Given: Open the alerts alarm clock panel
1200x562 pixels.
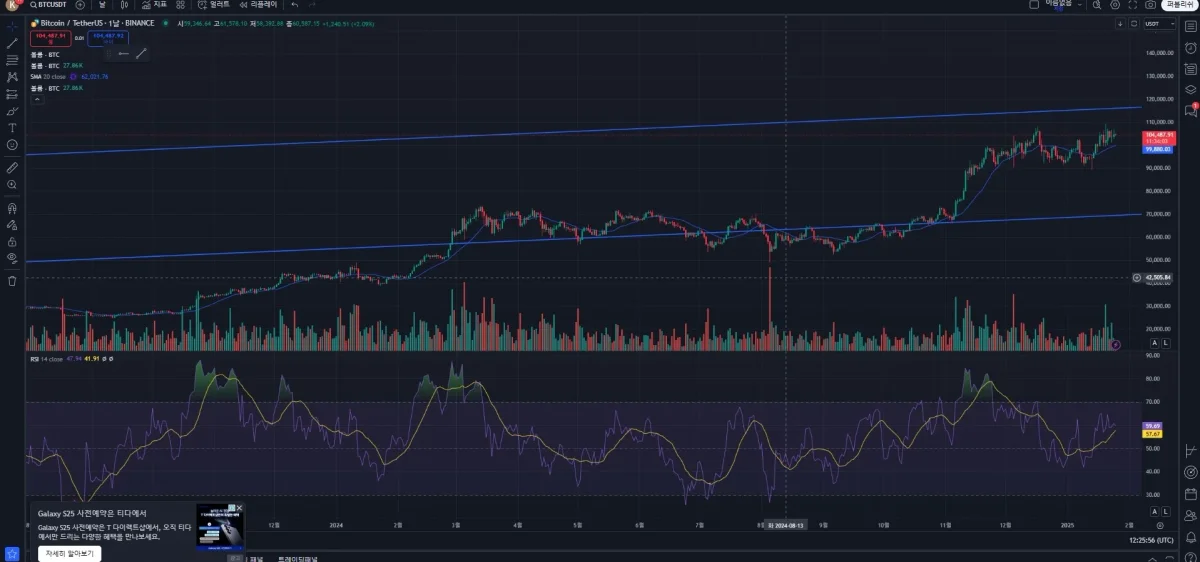Looking at the screenshot, I should point(1190,48).
